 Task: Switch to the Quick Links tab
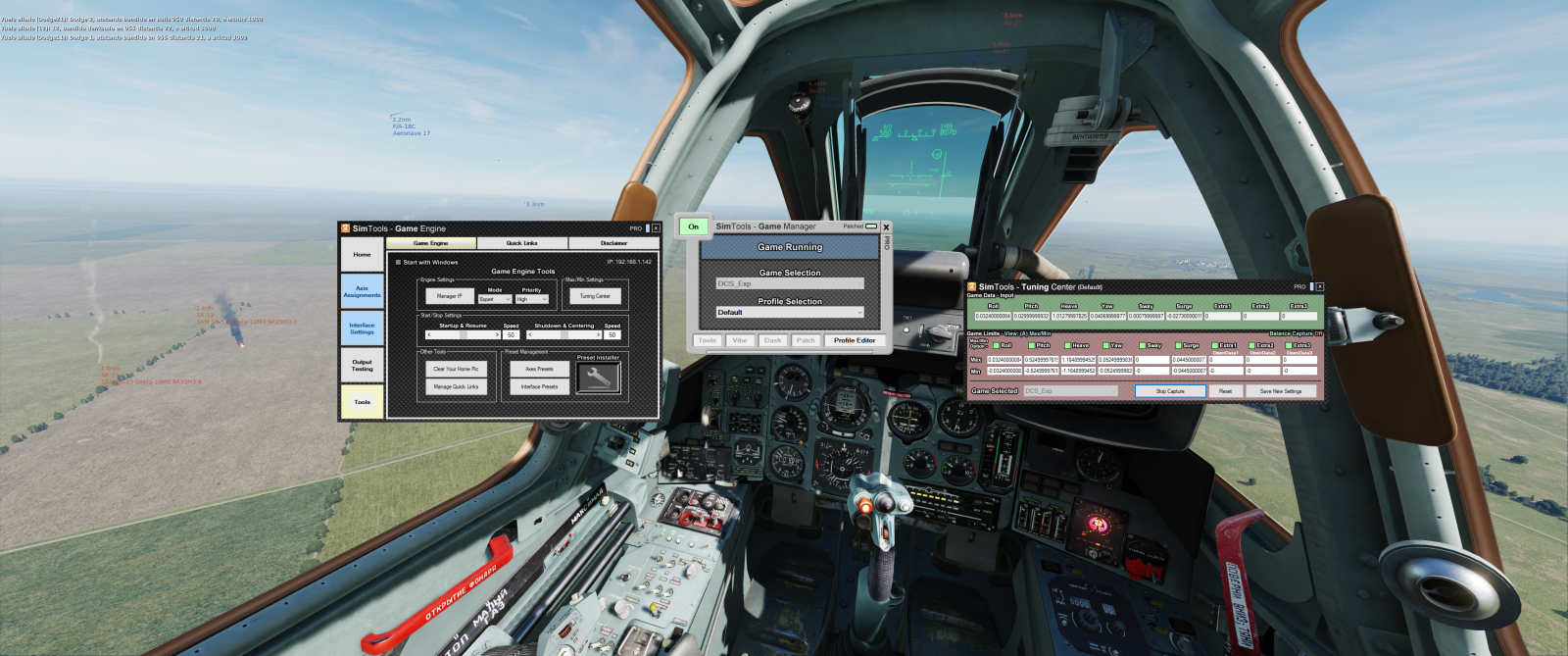click(522, 243)
